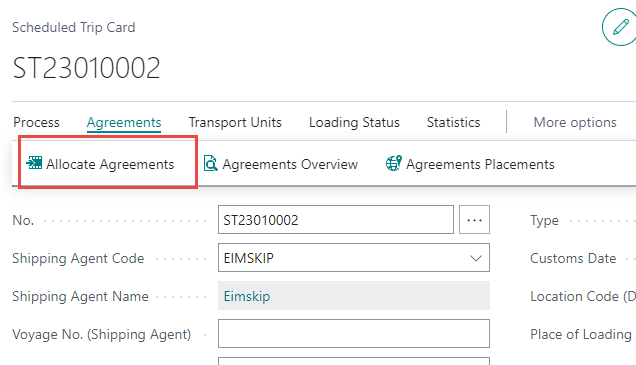
Task: Open the Loading Status menu
Action: click(x=354, y=122)
